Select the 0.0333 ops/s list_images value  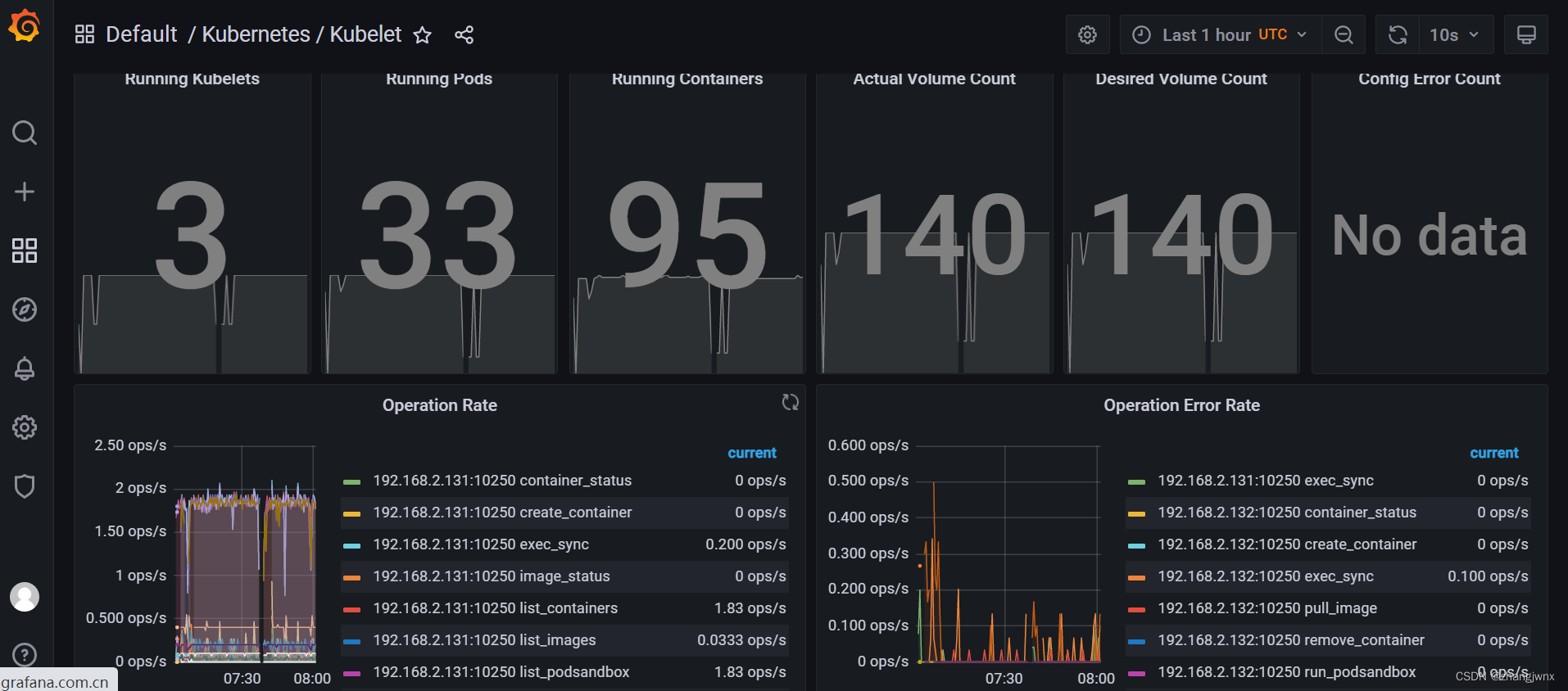741,640
